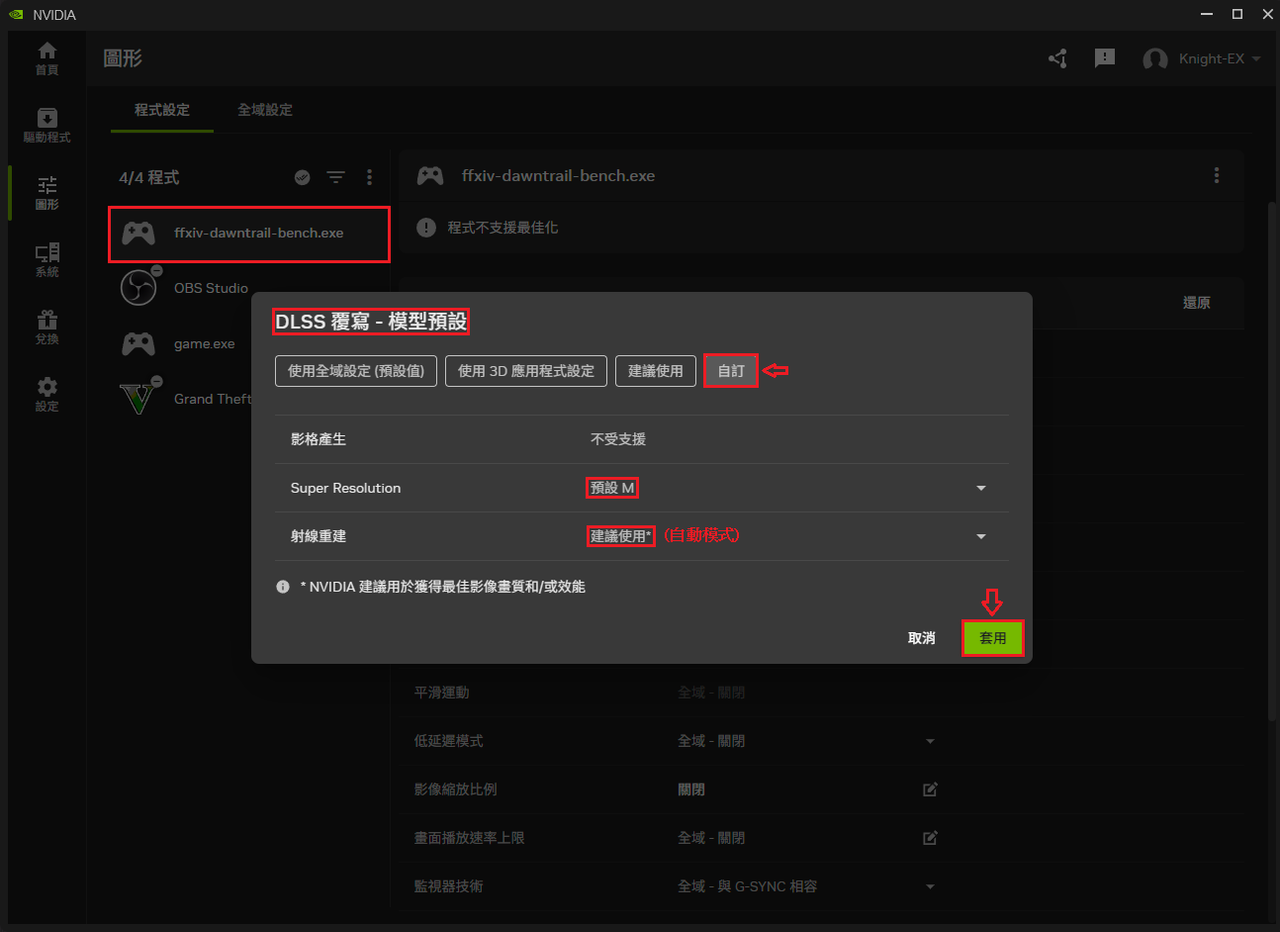Open the 系統 system section

tap(46, 260)
